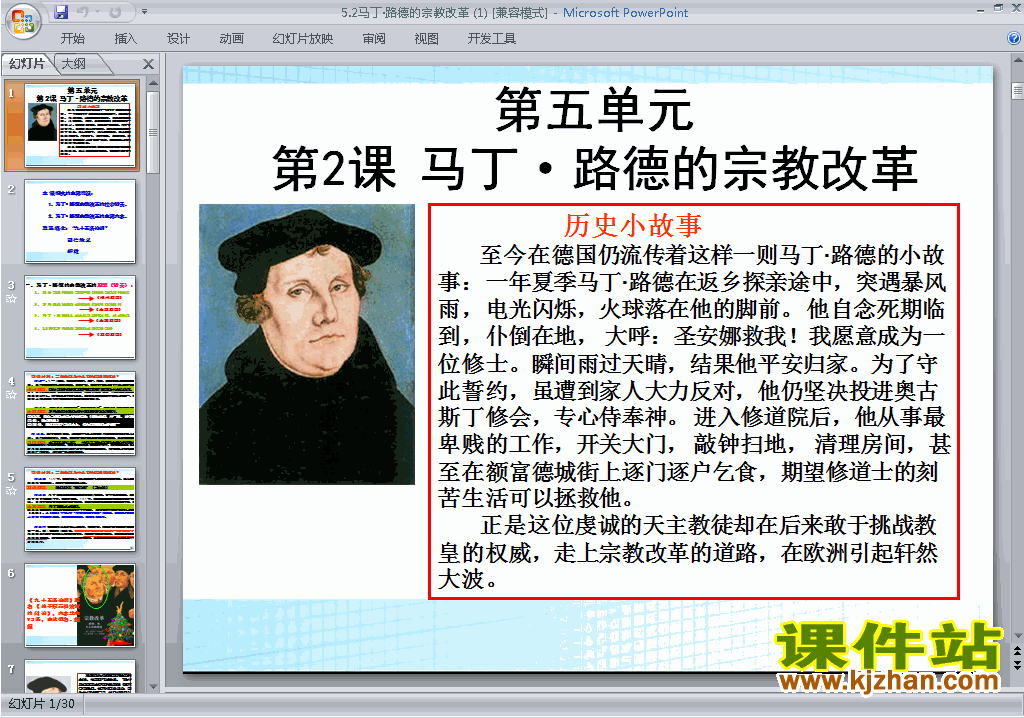Go to next slide double-arrow button

coord(1017,664)
